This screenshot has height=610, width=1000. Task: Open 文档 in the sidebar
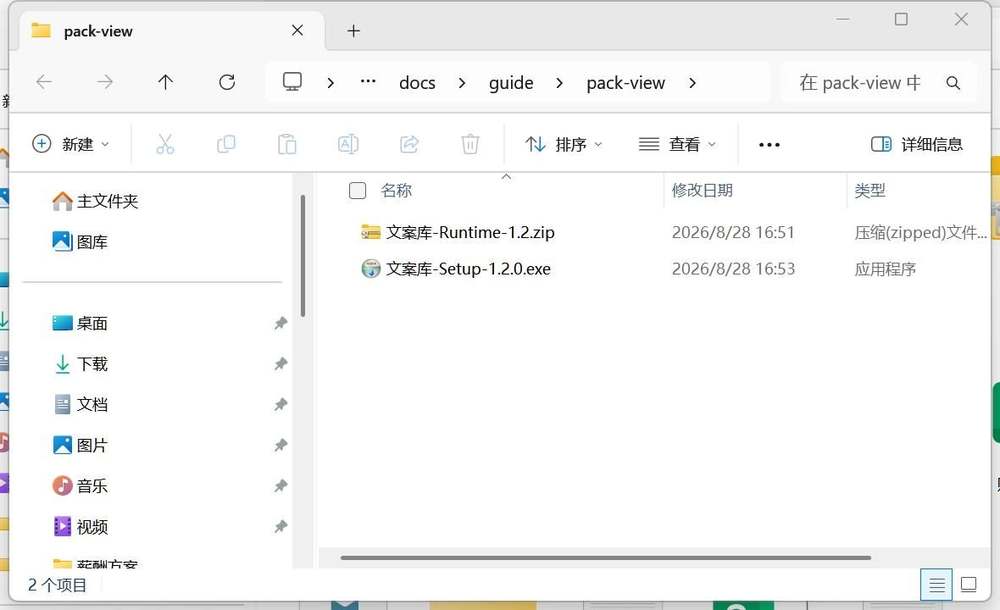[x=80, y=404]
